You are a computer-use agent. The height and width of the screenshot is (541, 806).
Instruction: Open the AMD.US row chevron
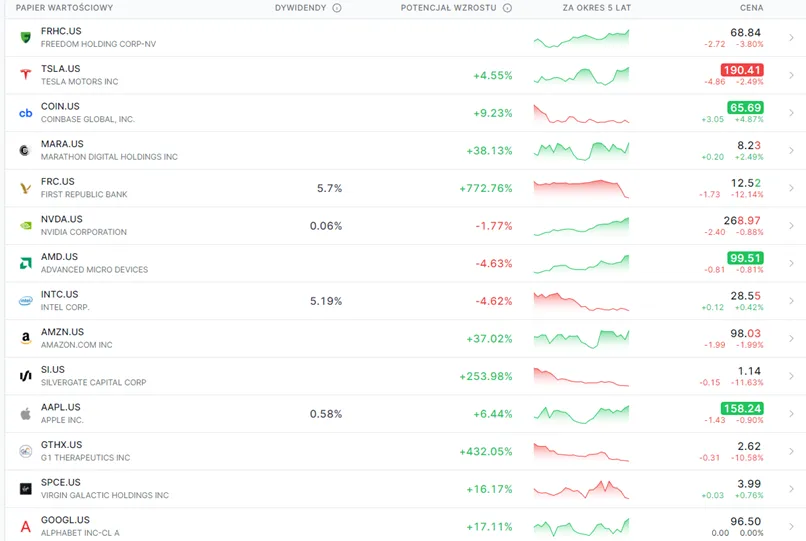pos(791,263)
